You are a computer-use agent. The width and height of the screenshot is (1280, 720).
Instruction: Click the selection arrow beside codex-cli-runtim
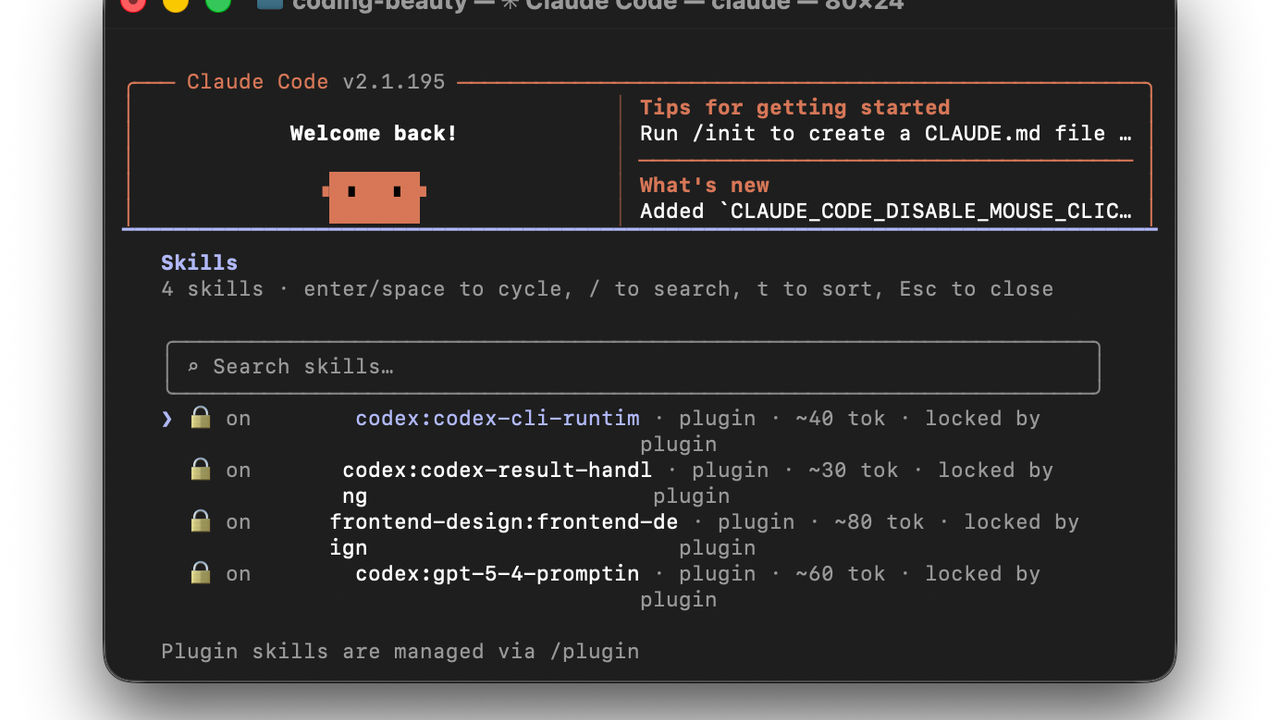[167, 419]
